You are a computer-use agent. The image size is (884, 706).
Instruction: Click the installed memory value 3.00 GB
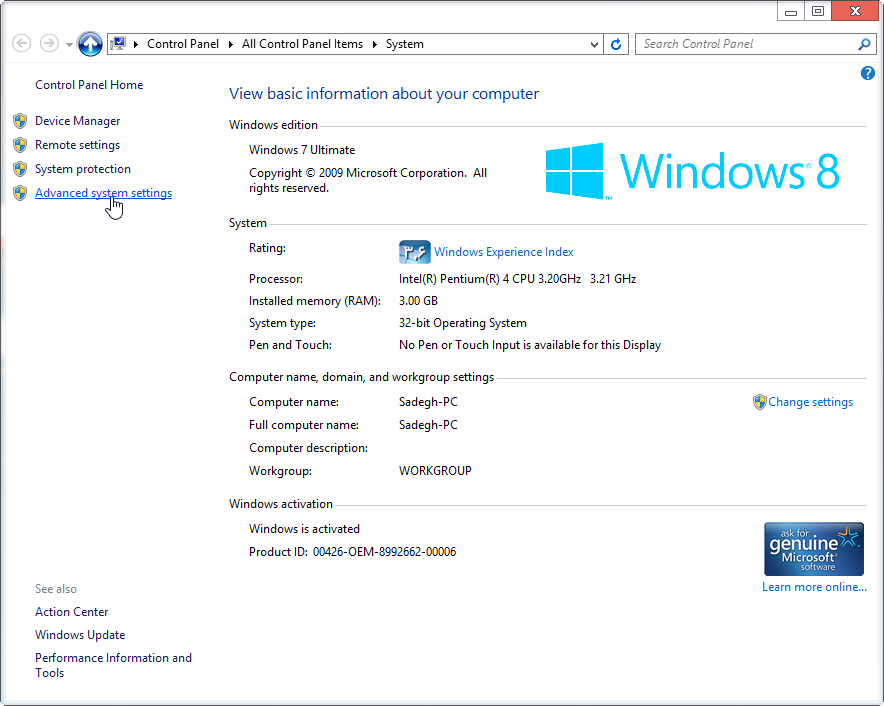[418, 301]
